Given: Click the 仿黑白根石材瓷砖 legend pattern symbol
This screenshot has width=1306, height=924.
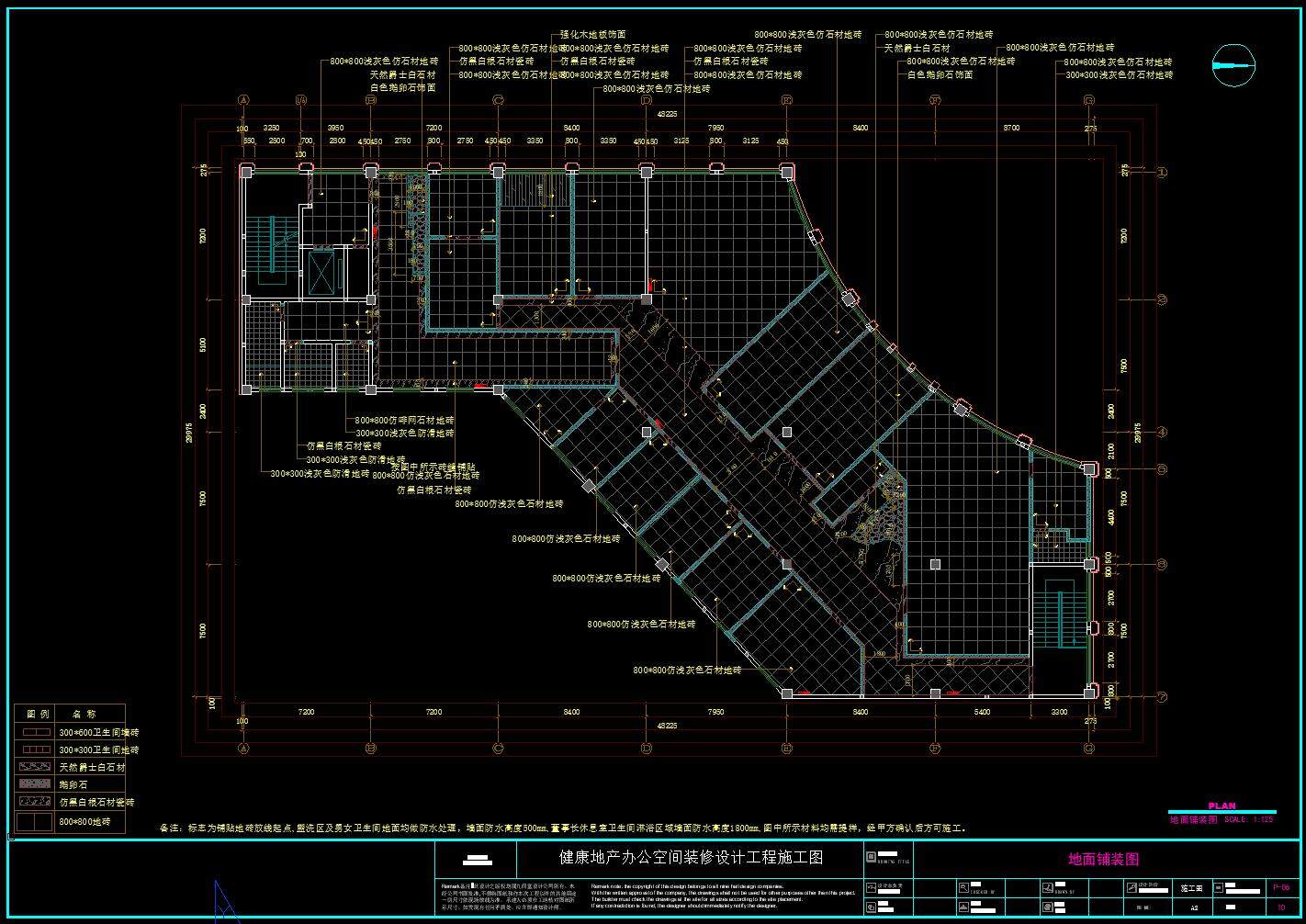Looking at the screenshot, I should [x=36, y=802].
